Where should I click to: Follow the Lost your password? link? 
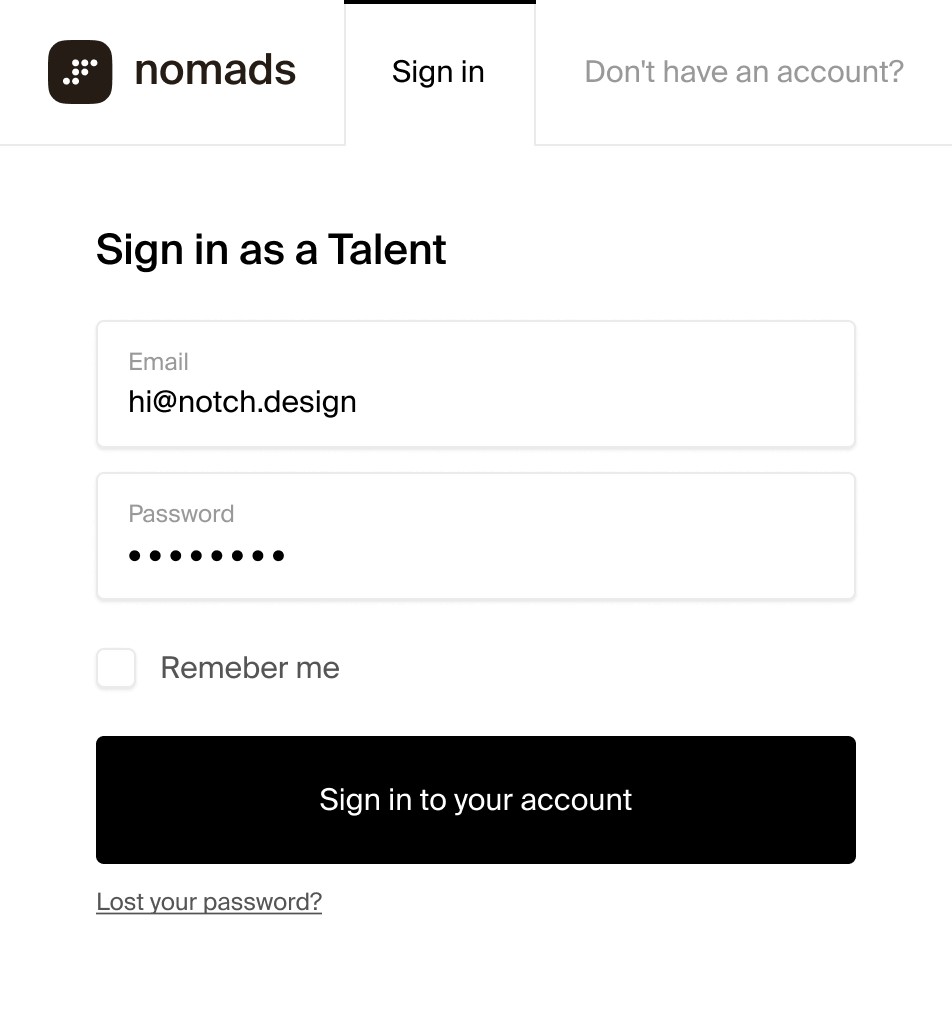click(209, 902)
